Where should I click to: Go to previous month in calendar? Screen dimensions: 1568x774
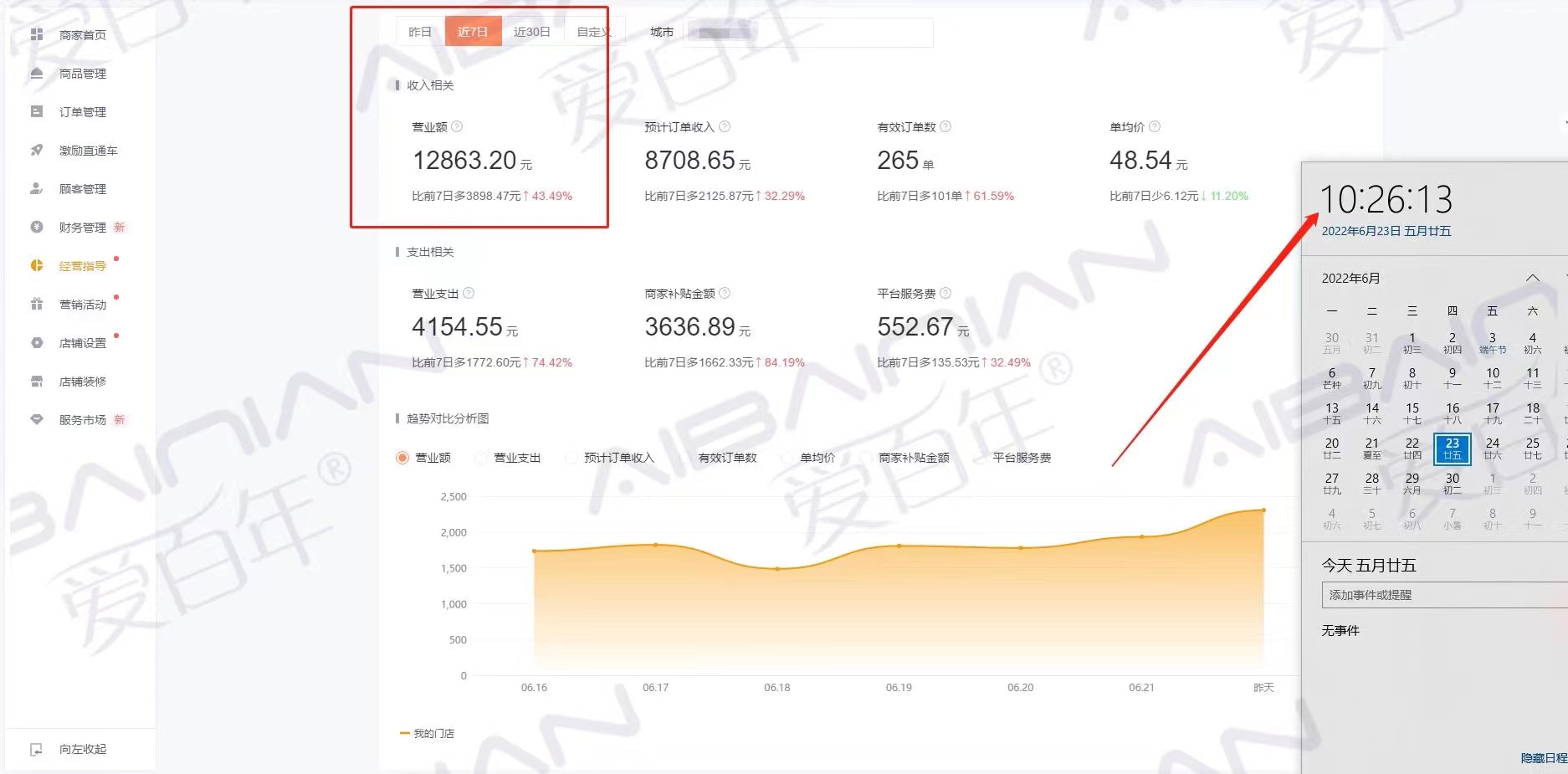(x=1532, y=278)
